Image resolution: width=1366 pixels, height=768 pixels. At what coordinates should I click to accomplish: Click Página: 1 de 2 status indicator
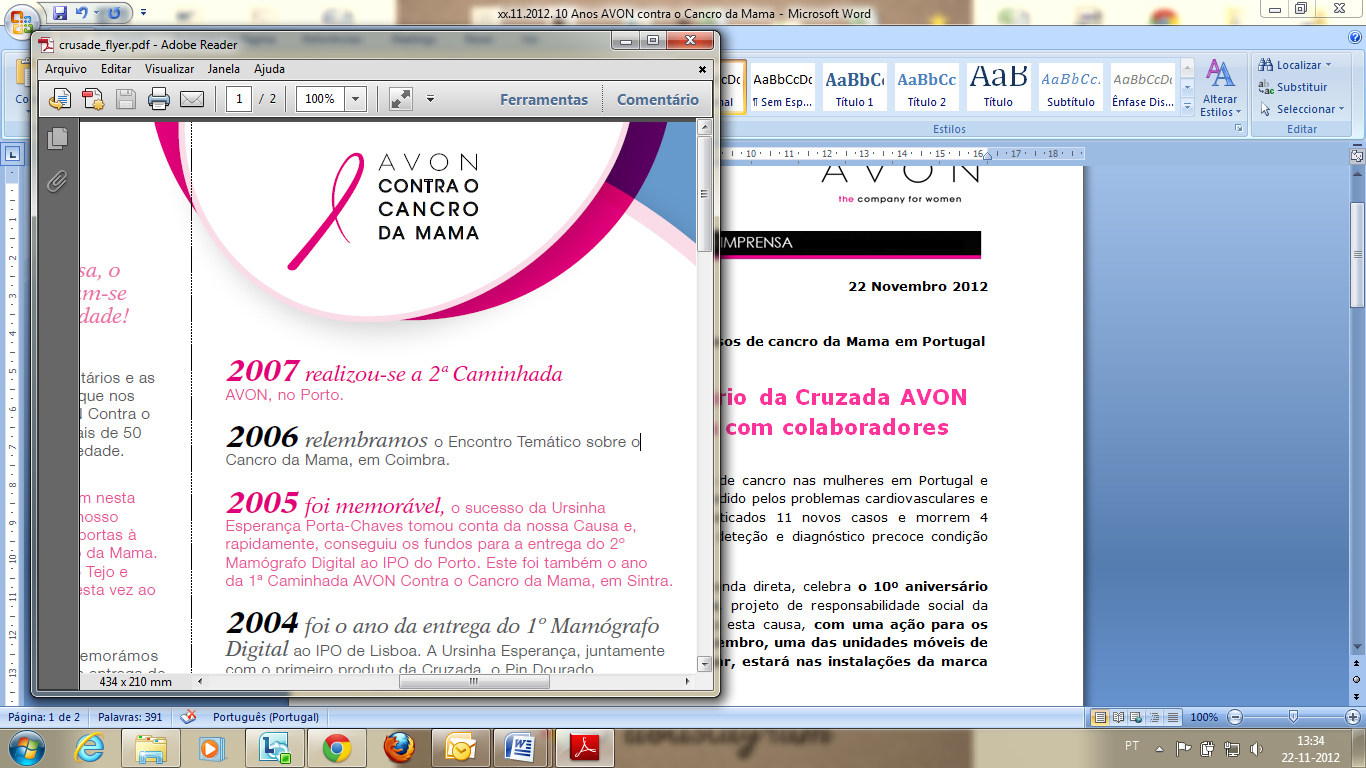[x=44, y=717]
